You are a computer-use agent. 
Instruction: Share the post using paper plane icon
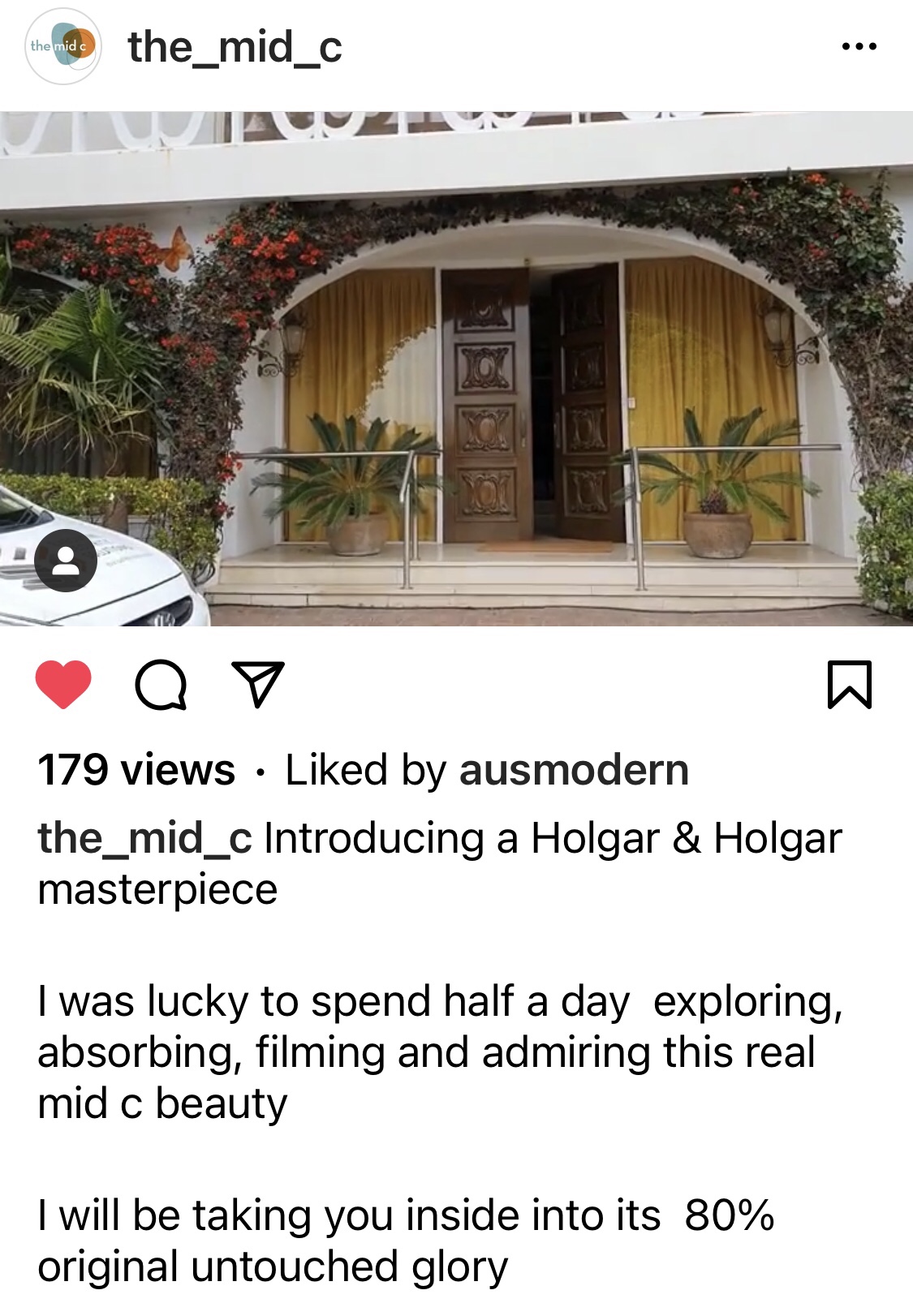click(258, 685)
